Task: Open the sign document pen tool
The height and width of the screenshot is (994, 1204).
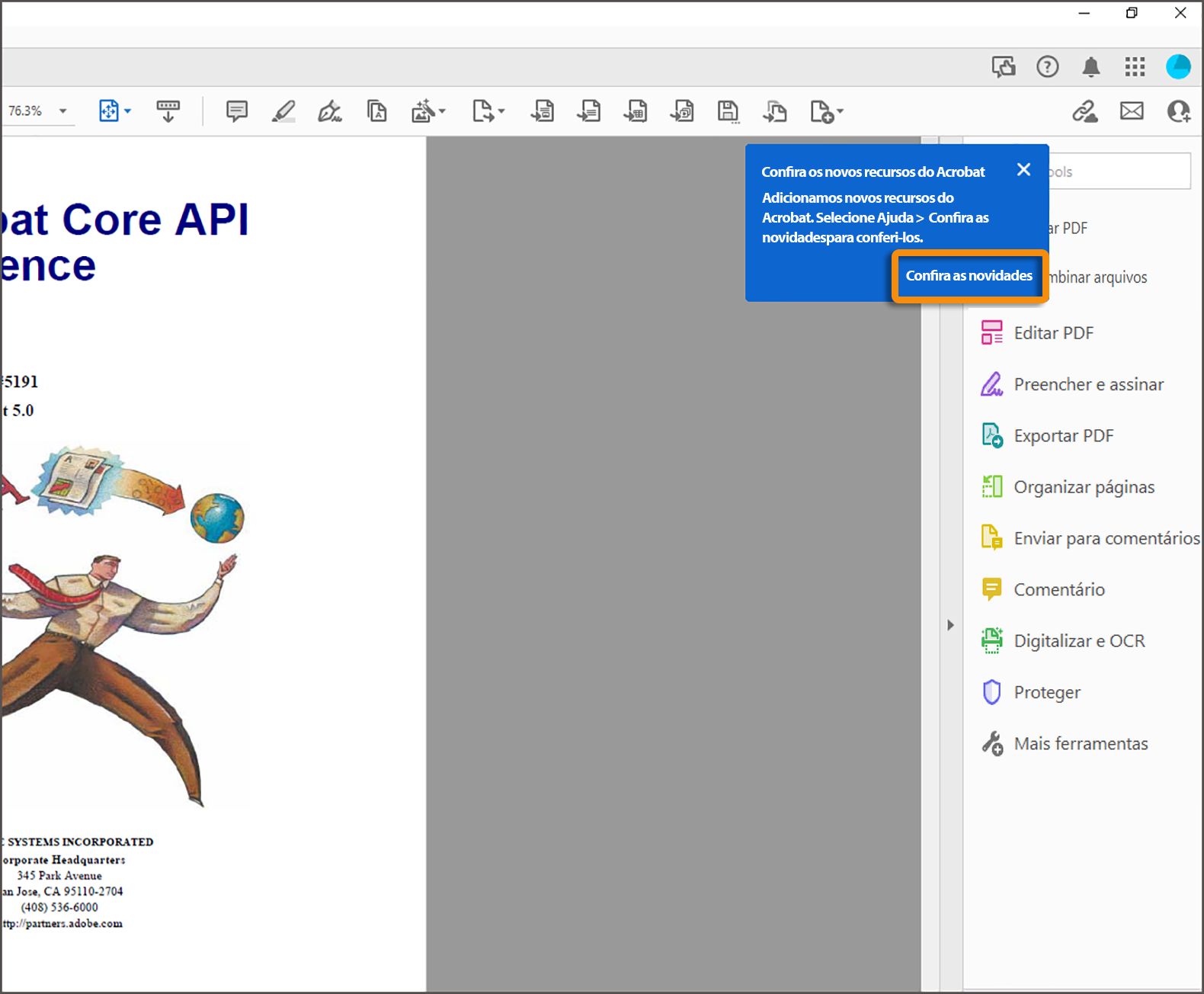Action: click(329, 111)
